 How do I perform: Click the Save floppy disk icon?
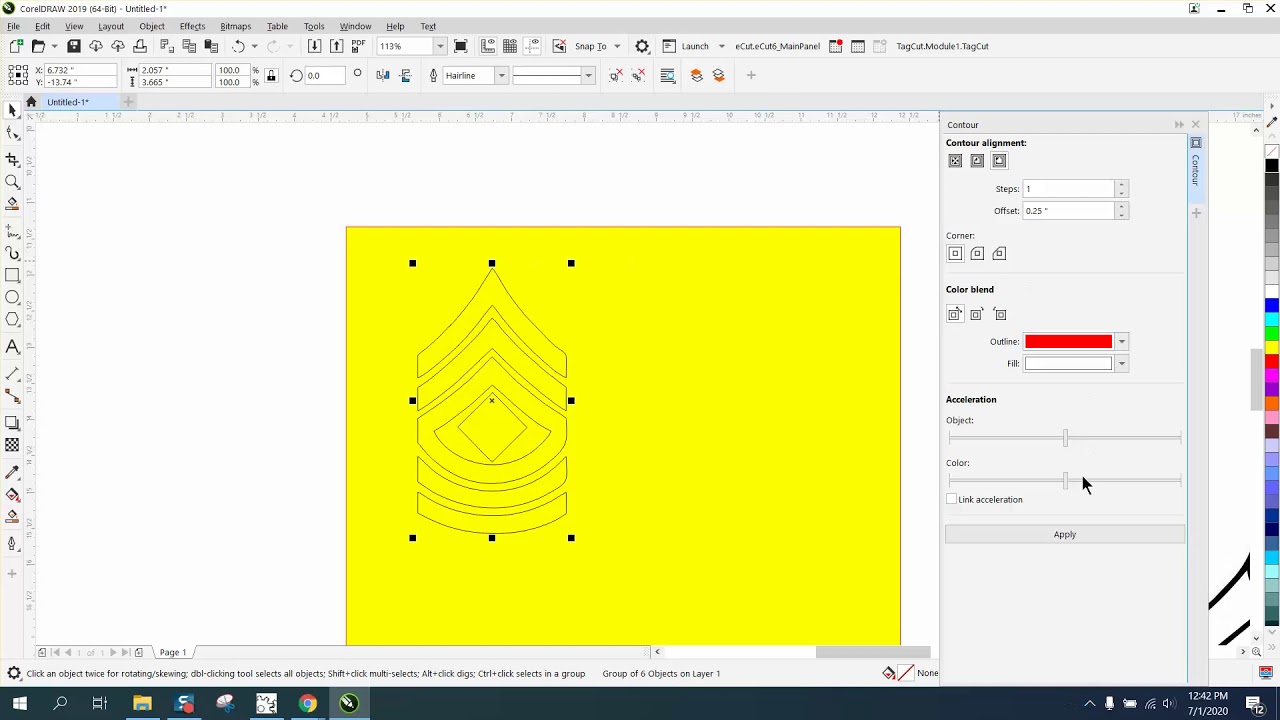click(x=74, y=46)
